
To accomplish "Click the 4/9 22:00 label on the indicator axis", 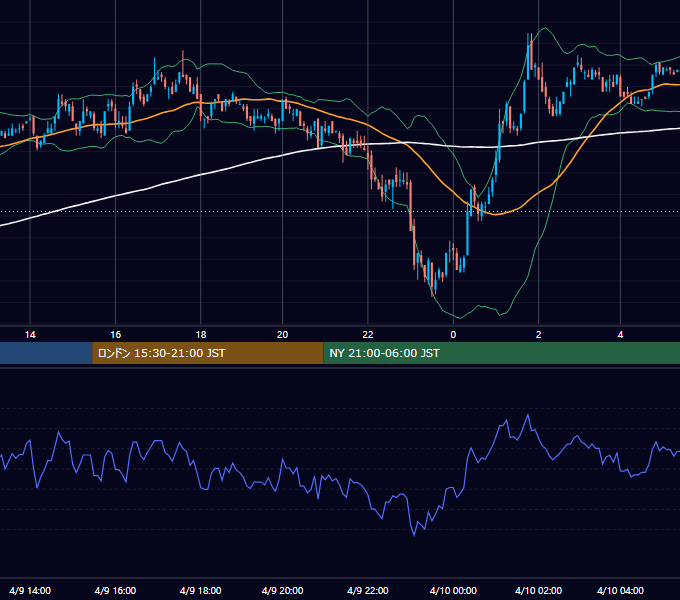I will (x=368, y=590).
